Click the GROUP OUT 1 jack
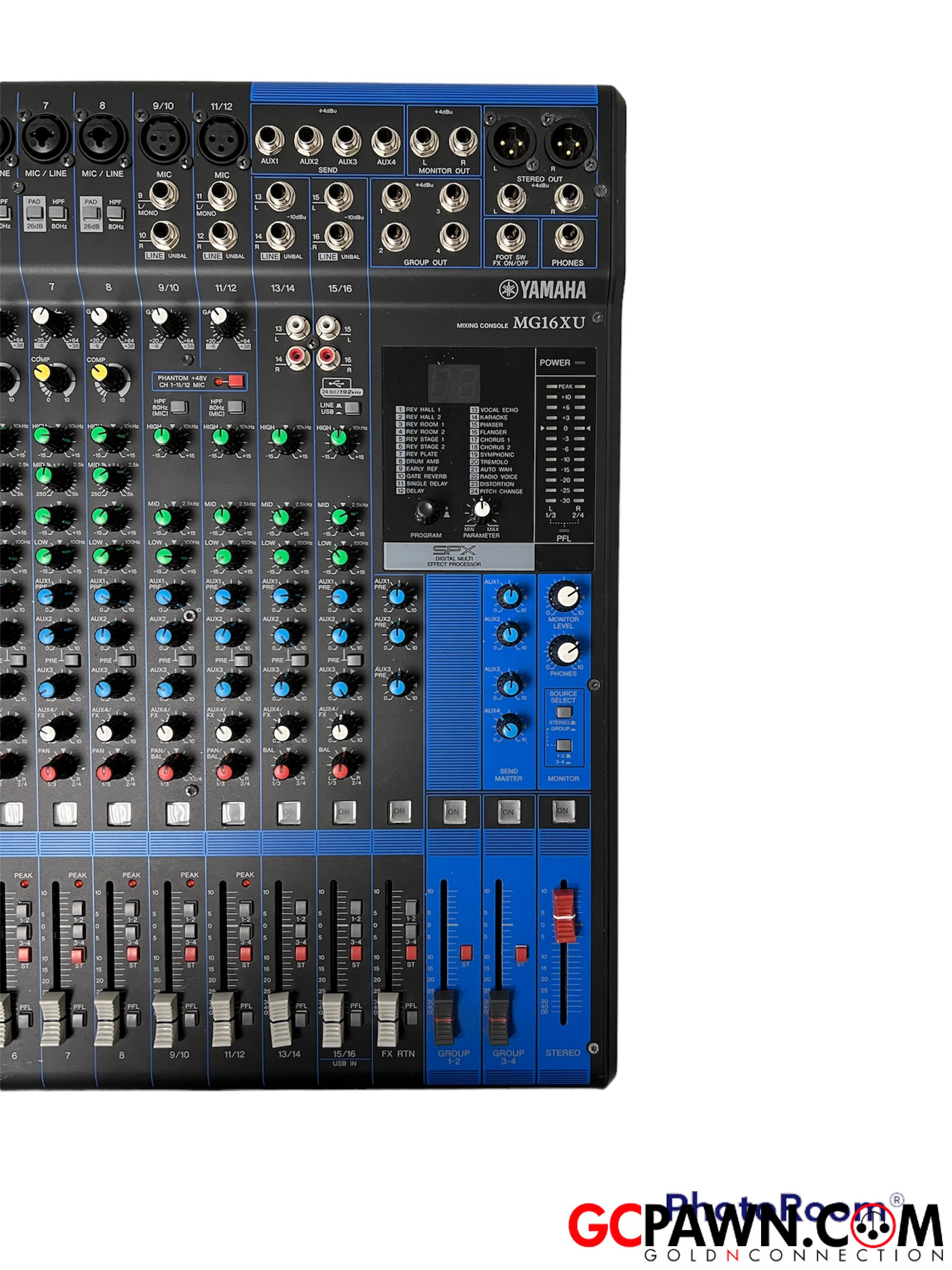 [x=396, y=197]
